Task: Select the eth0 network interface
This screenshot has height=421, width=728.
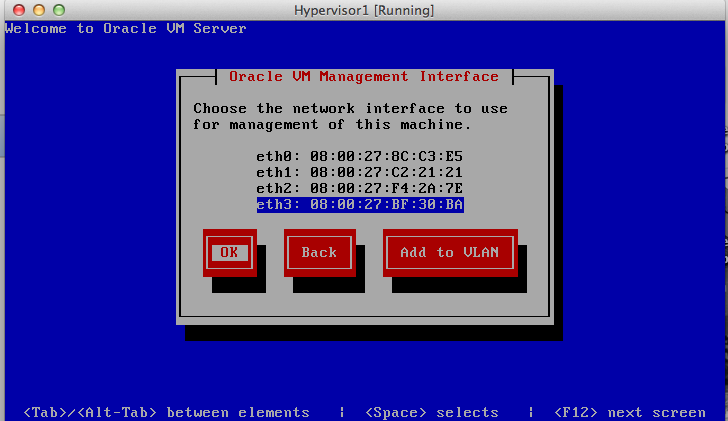Action: pos(359,157)
